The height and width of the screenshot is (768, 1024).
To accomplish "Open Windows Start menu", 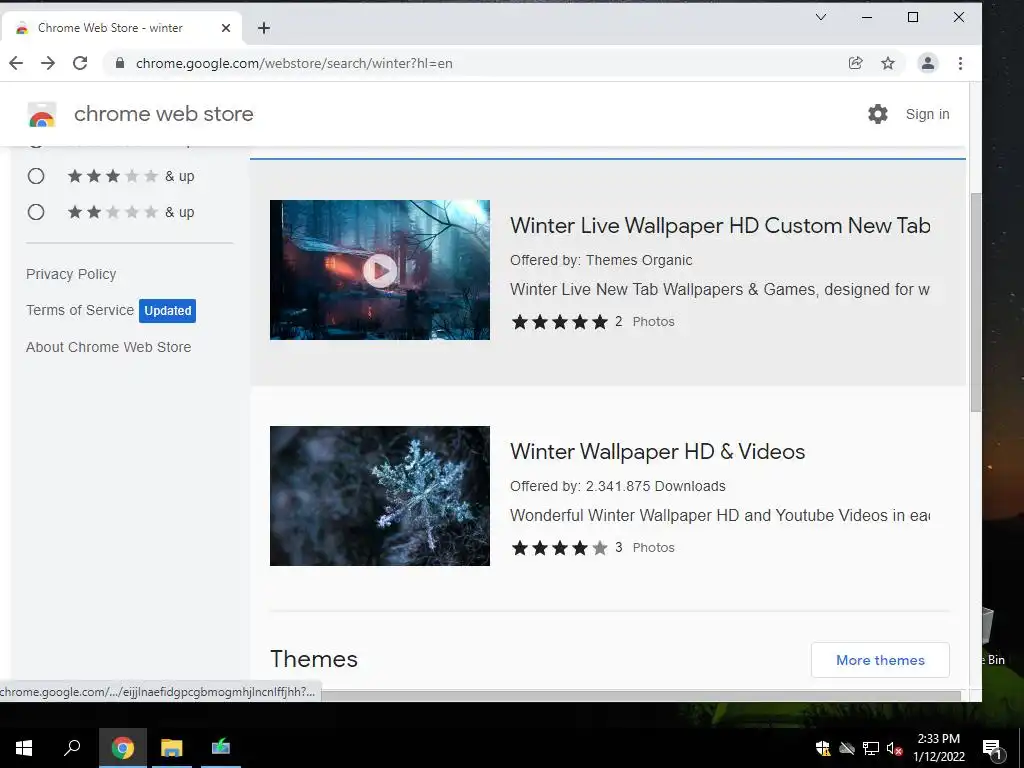I will coord(24,748).
